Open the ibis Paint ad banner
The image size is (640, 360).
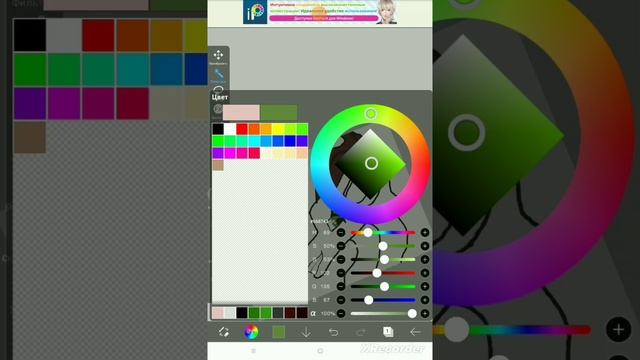pyautogui.click(x=320, y=12)
